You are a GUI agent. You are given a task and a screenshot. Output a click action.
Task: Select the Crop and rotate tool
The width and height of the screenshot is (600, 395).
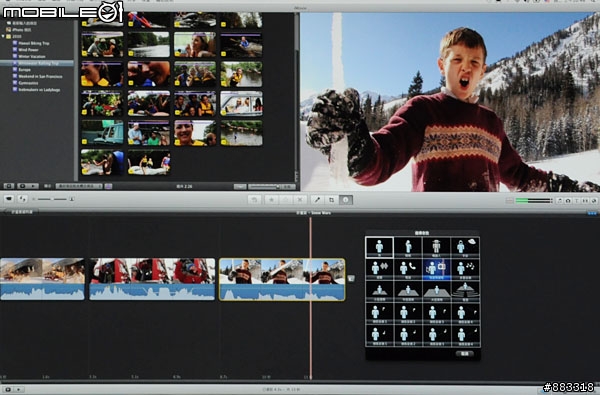[x=331, y=200]
